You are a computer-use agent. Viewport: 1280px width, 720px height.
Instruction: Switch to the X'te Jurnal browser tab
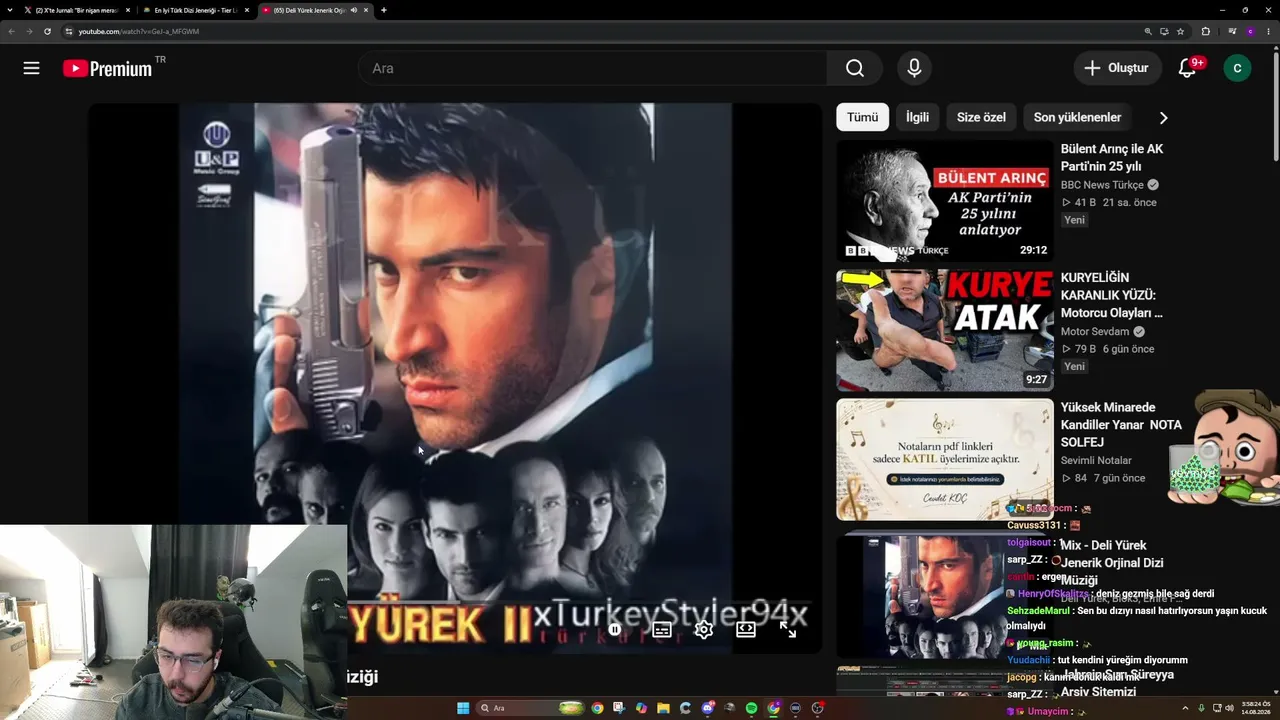(x=76, y=10)
